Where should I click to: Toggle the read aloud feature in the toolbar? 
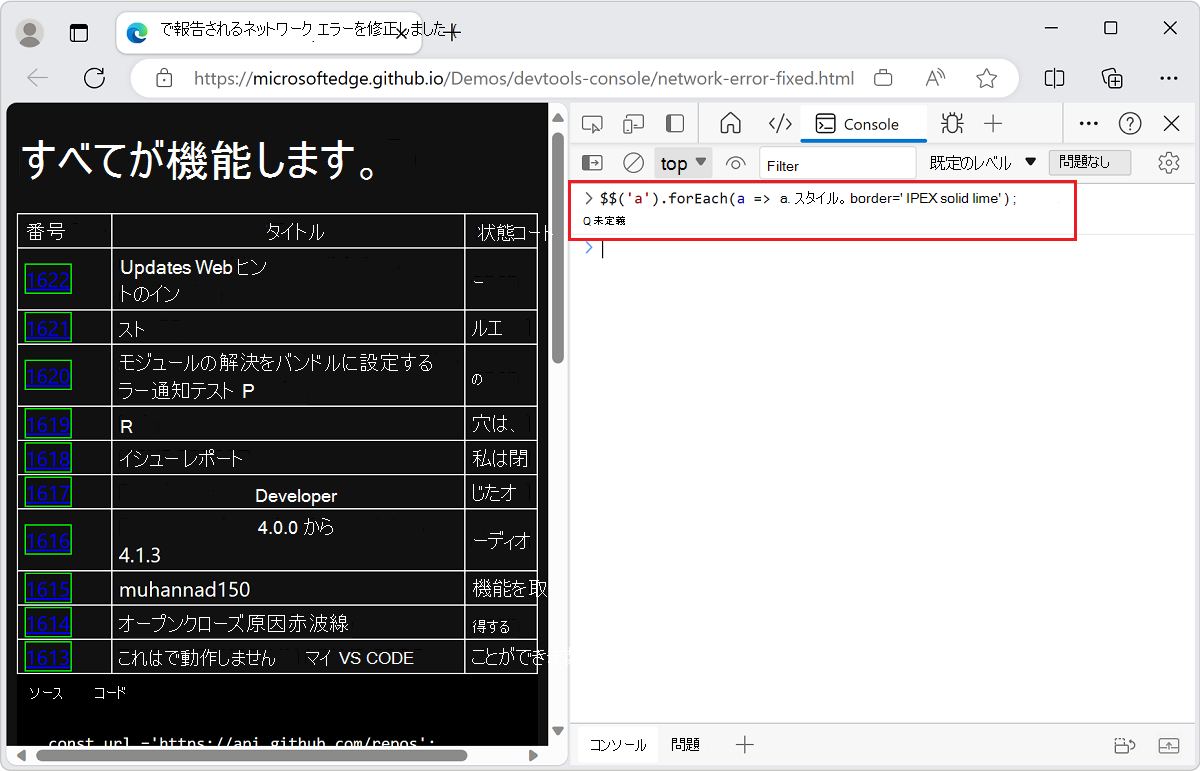pos(934,78)
